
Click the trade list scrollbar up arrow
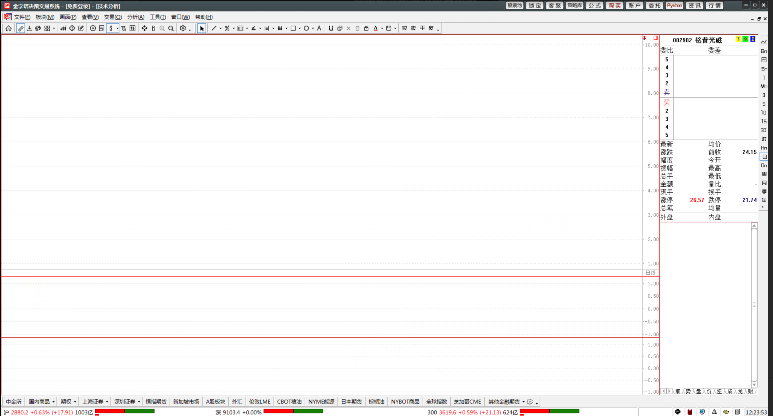tap(754, 226)
